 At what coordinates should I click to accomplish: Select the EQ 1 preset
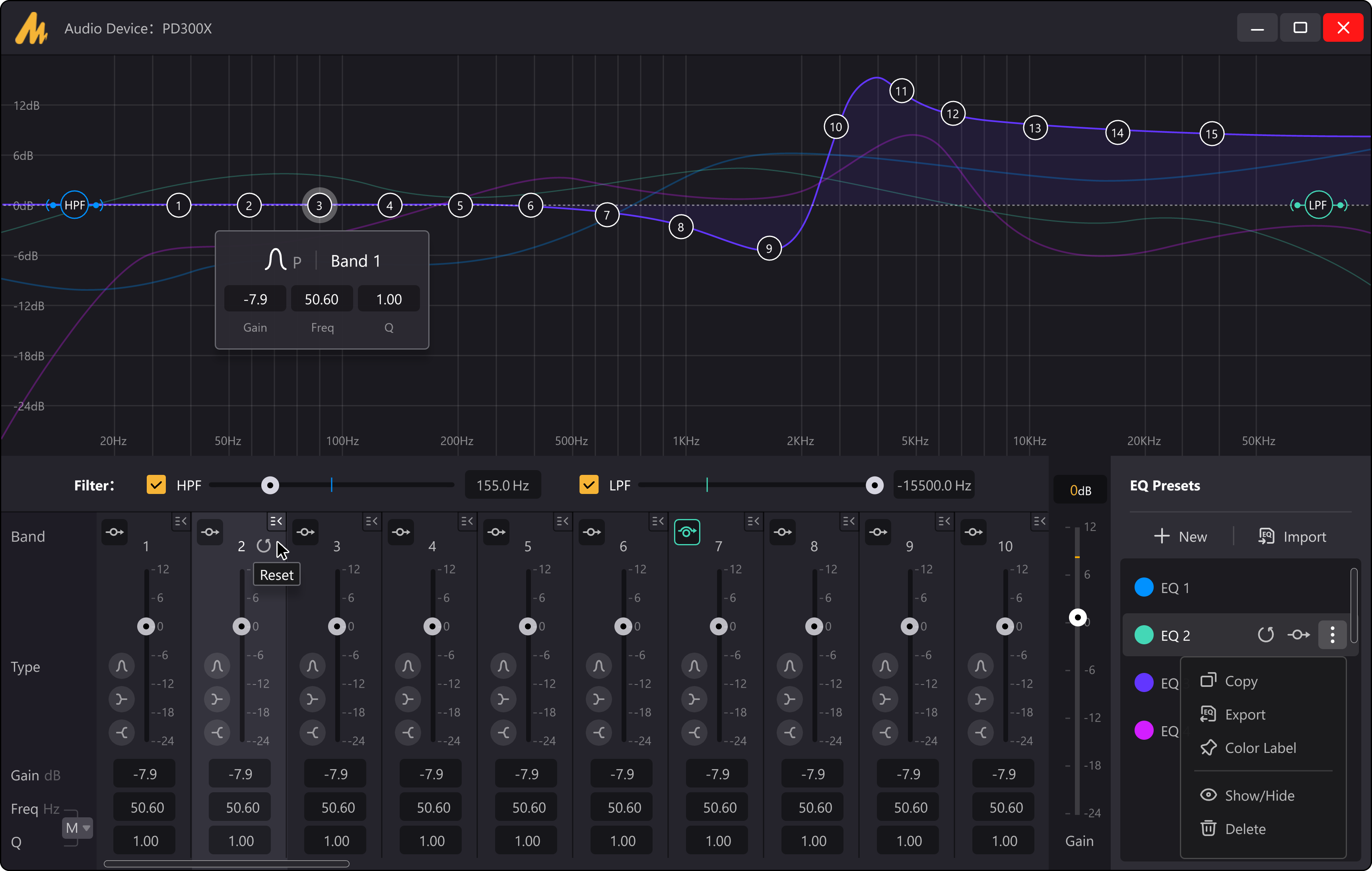click(1236, 588)
